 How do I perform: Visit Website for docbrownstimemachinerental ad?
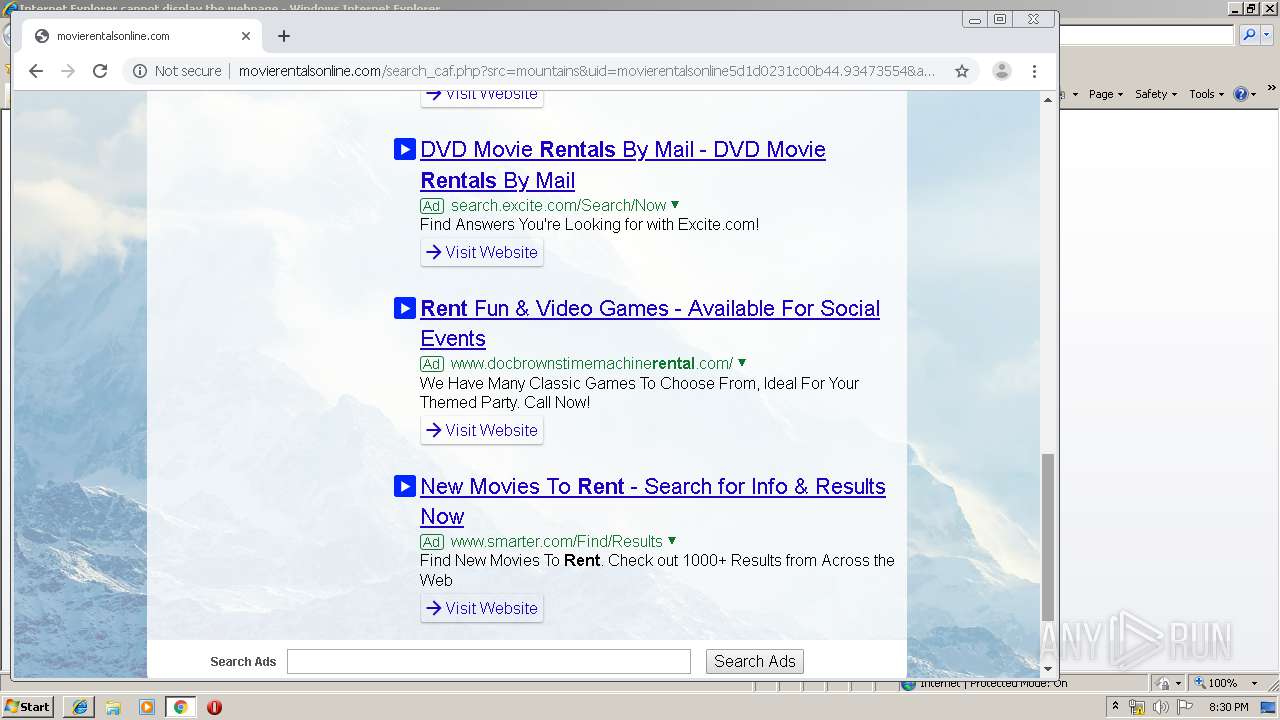[482, 430]
